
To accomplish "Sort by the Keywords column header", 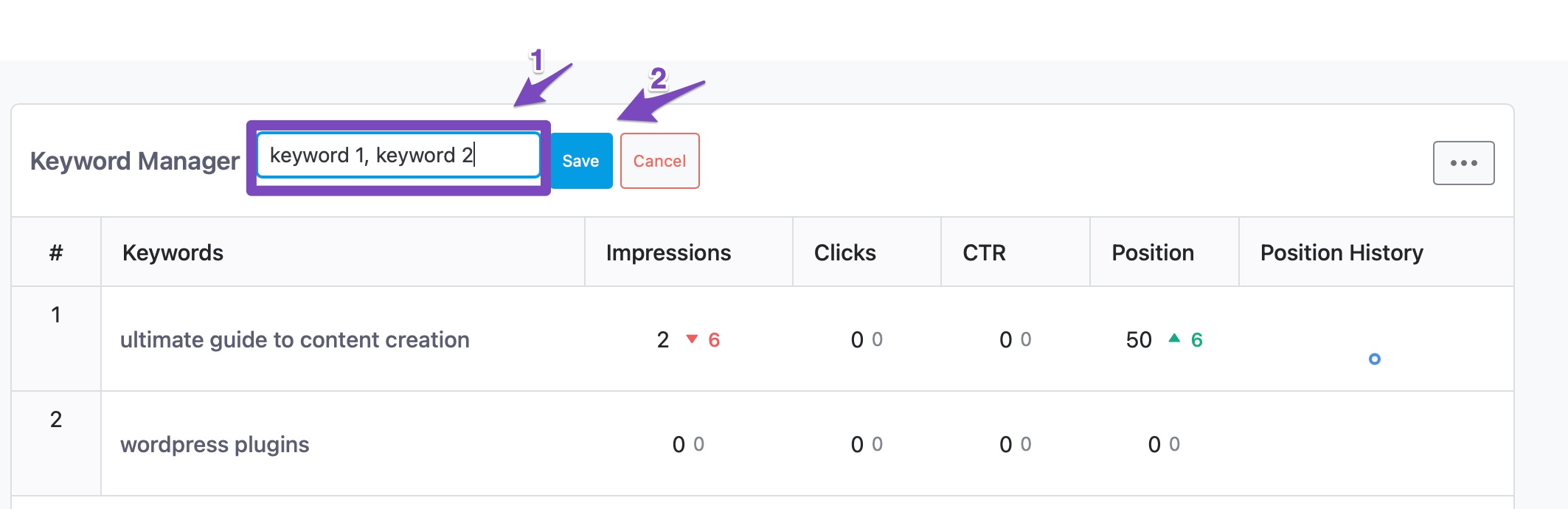I will point(173,253).
